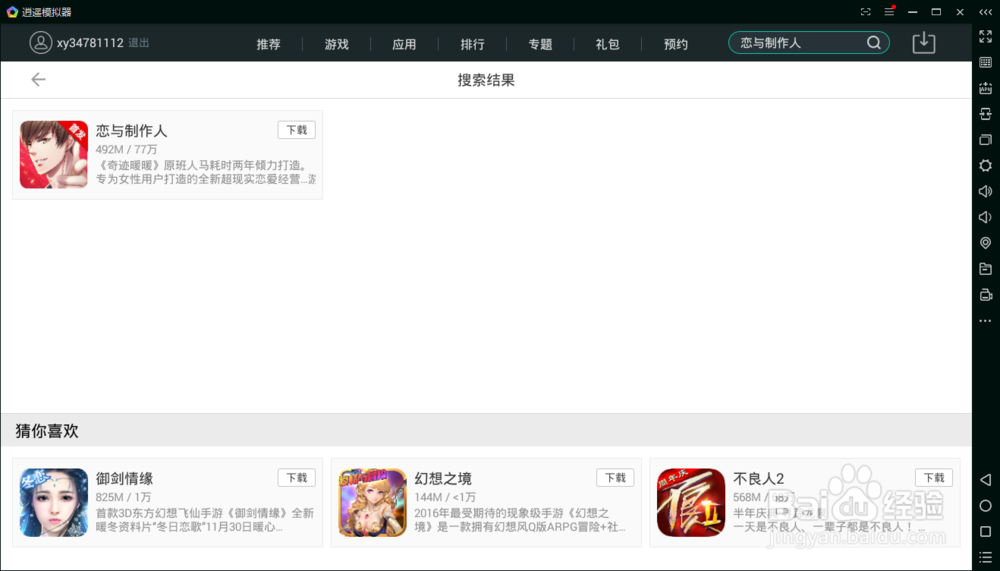Click the screen recorder sidebar icon
The height and width of the screenshot is (571, 1000).
click(x=985, y=295)
